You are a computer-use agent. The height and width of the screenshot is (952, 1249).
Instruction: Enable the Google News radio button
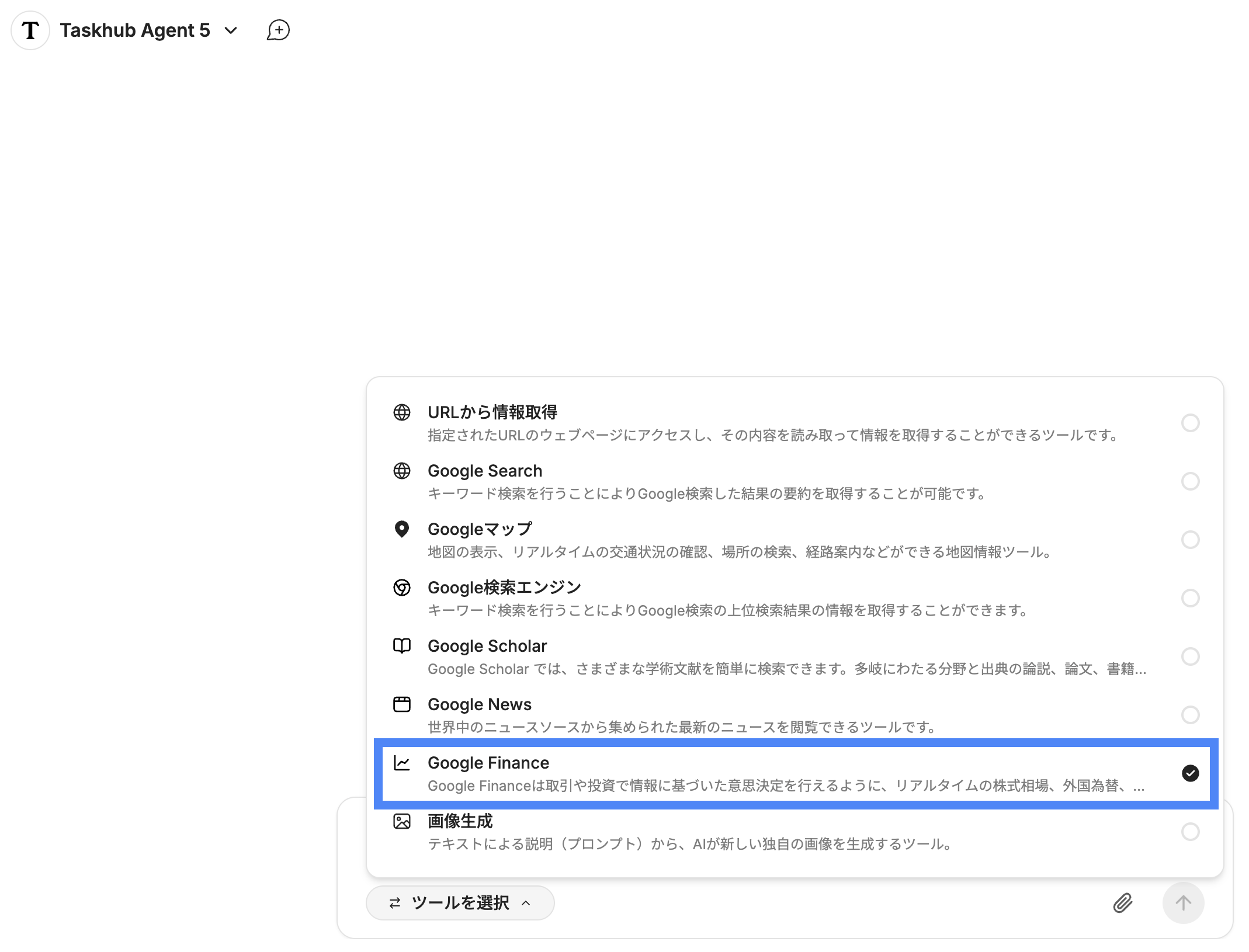(x=1190, y=715)
